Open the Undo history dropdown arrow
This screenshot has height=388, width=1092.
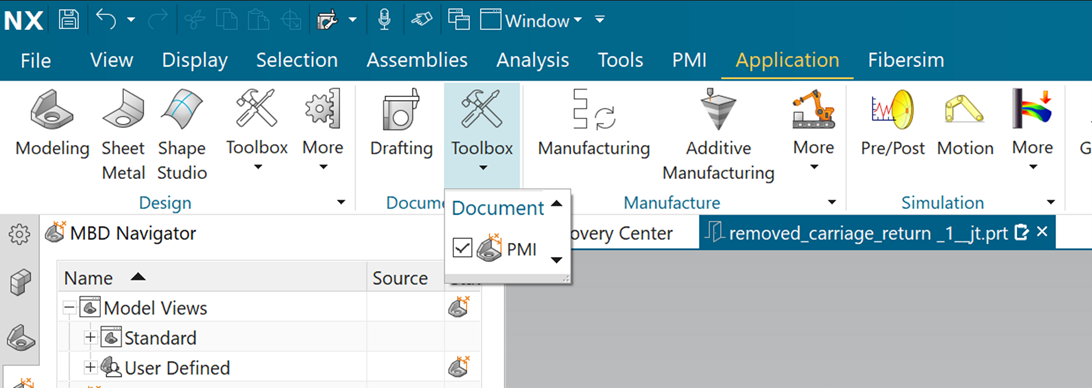pos(131,20)
